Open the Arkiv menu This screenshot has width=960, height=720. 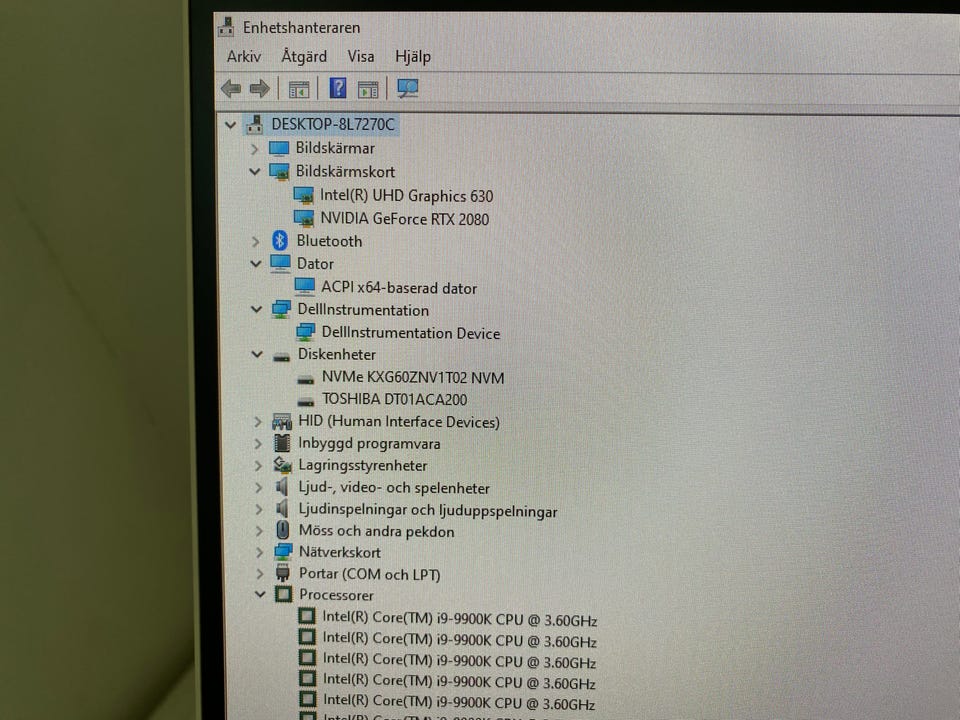coord(244,56)
